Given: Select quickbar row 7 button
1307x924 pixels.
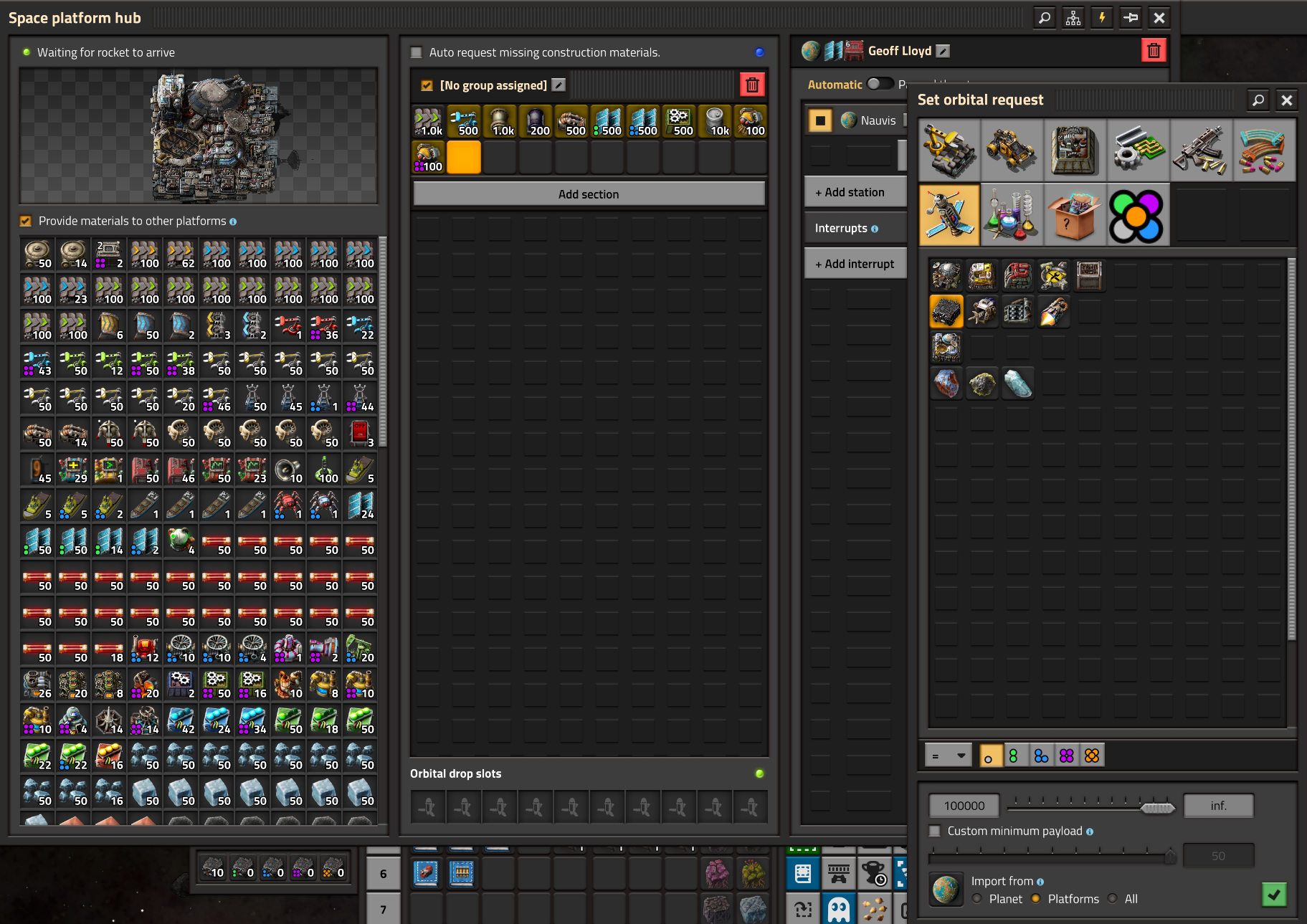Looking at the screenshot, I should tap(384, 909).
